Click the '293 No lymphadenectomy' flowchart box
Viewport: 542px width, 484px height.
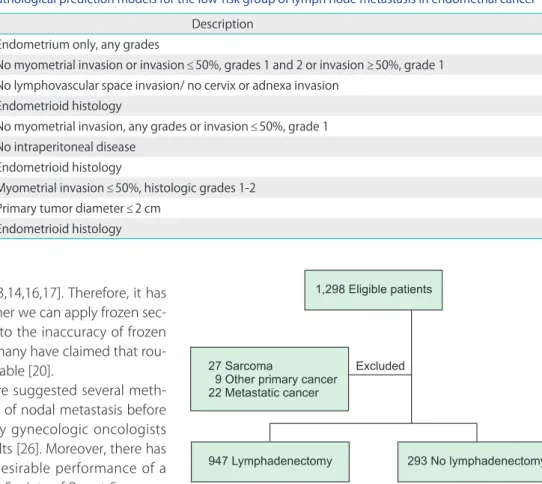click(x=470, y=462)
